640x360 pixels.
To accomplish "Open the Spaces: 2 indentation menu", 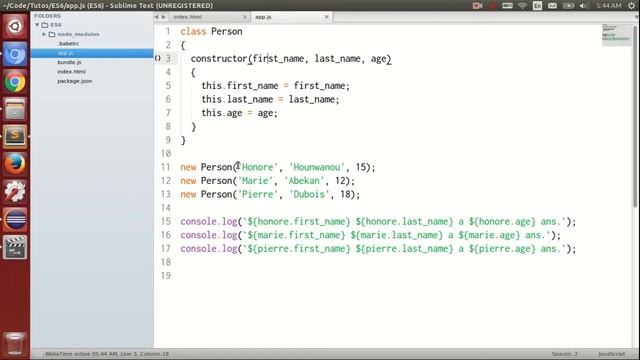I will (x=564, y=354).
